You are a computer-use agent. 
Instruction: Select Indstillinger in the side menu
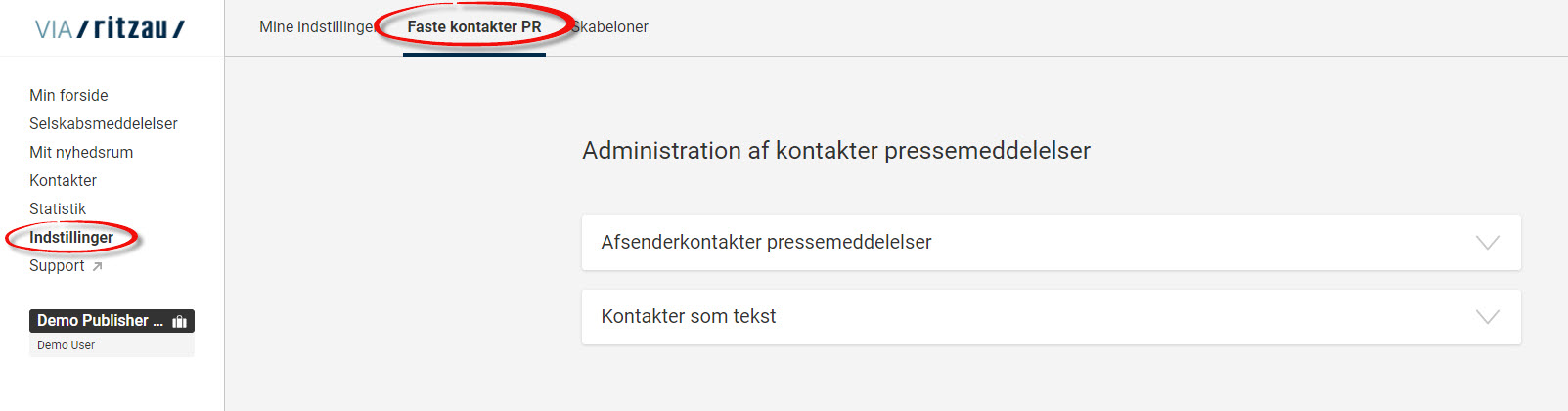coord(71,237)
